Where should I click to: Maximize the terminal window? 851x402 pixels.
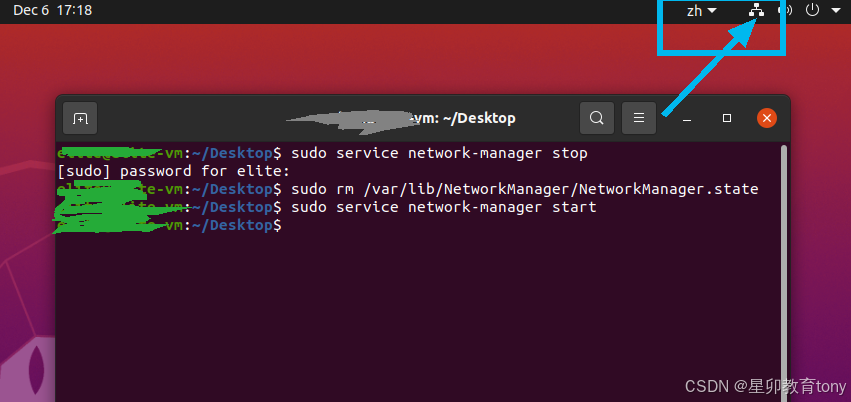point(727,118)
